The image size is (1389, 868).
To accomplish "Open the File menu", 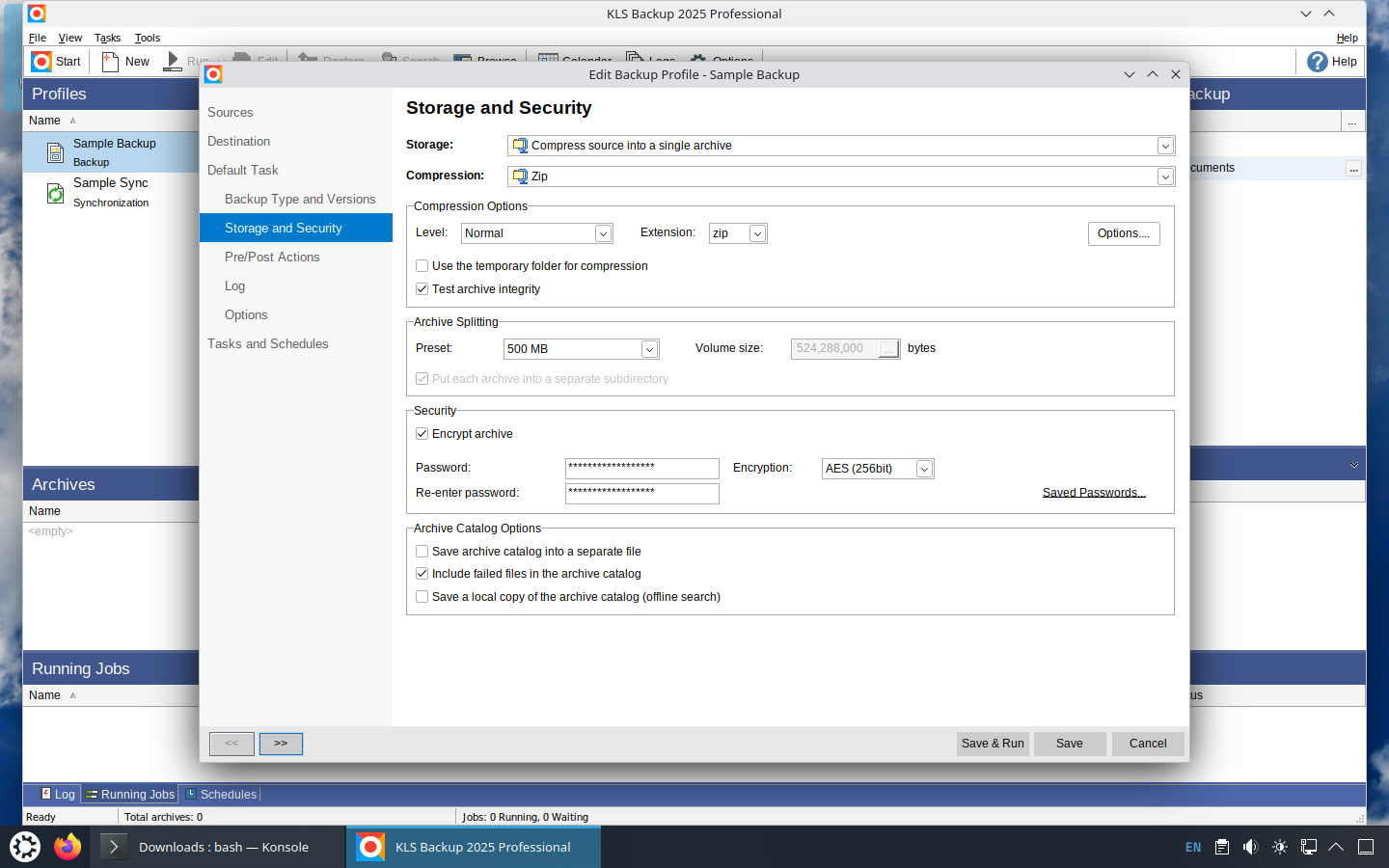I will pyautogui.click(x=38, y=39).
